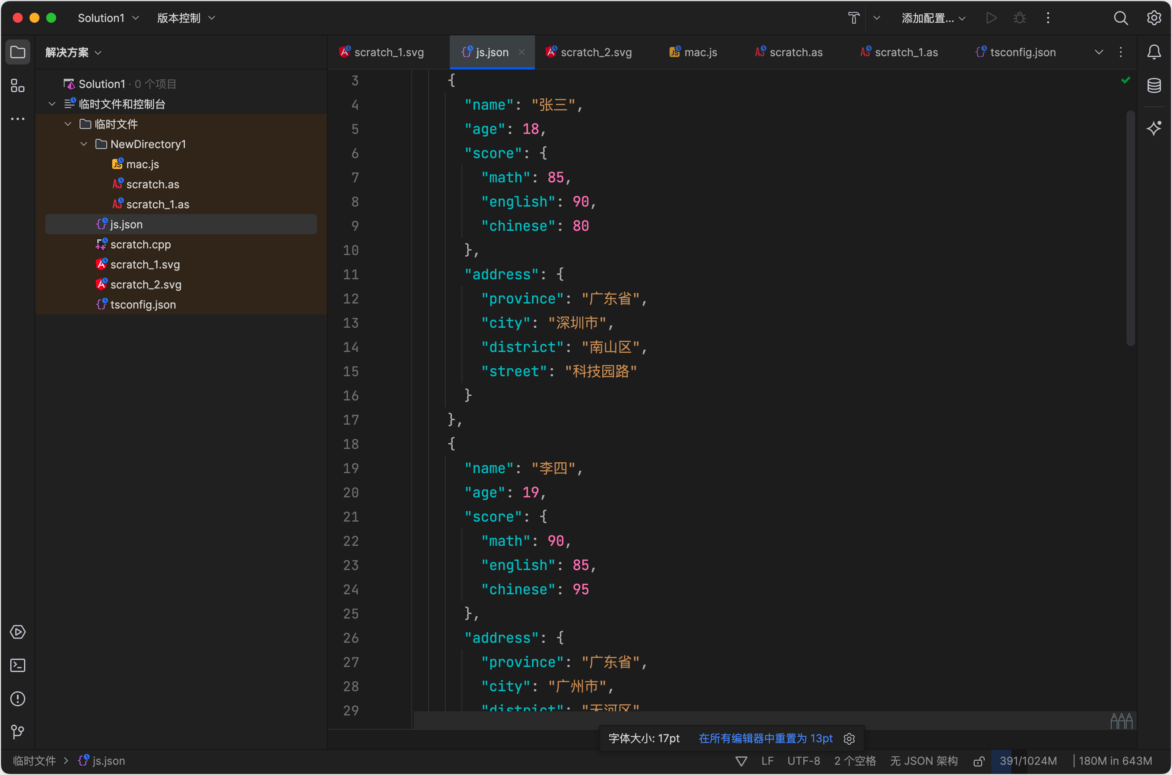Screen dimensions: 1172x775
Task: Open the Problems tool window icon
Action: coord(18,699)
